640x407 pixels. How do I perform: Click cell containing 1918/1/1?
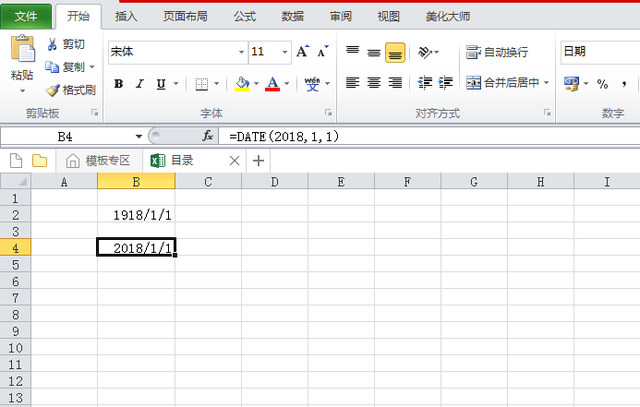coord(136,215)
